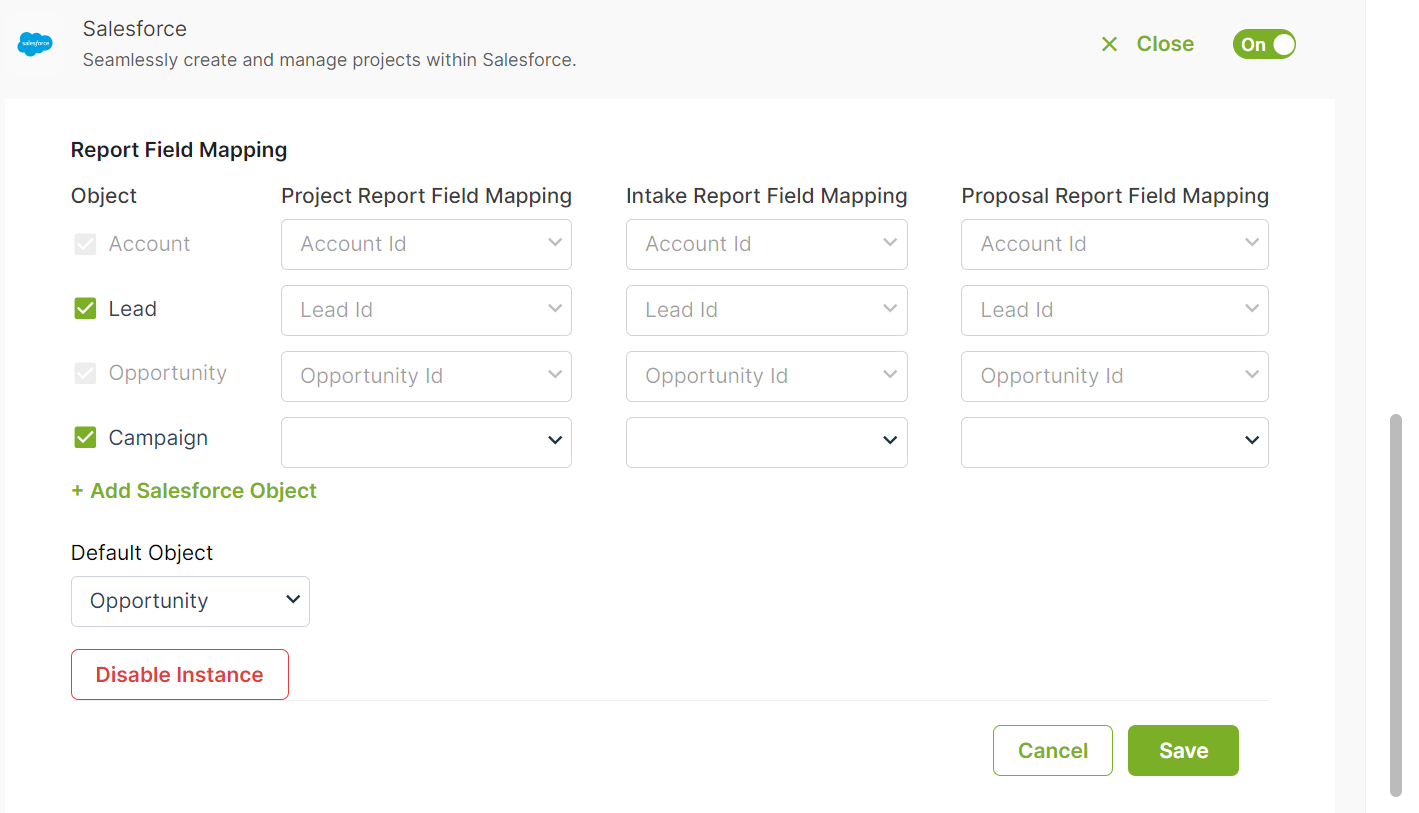Click the Intake Report Field Mapping header
Image resolution: width=1419 pixels, height=813 pixels.
[x=767, y=196]
